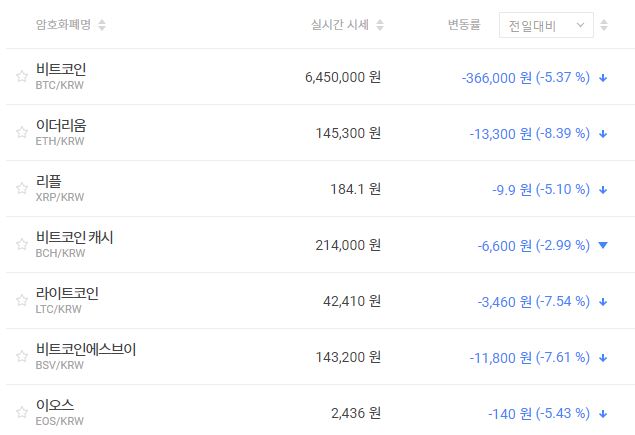This screenshot has height=435, width=635.
Task: Favorite Bitcoin with the star icon
Action: [x=22, y=77]
